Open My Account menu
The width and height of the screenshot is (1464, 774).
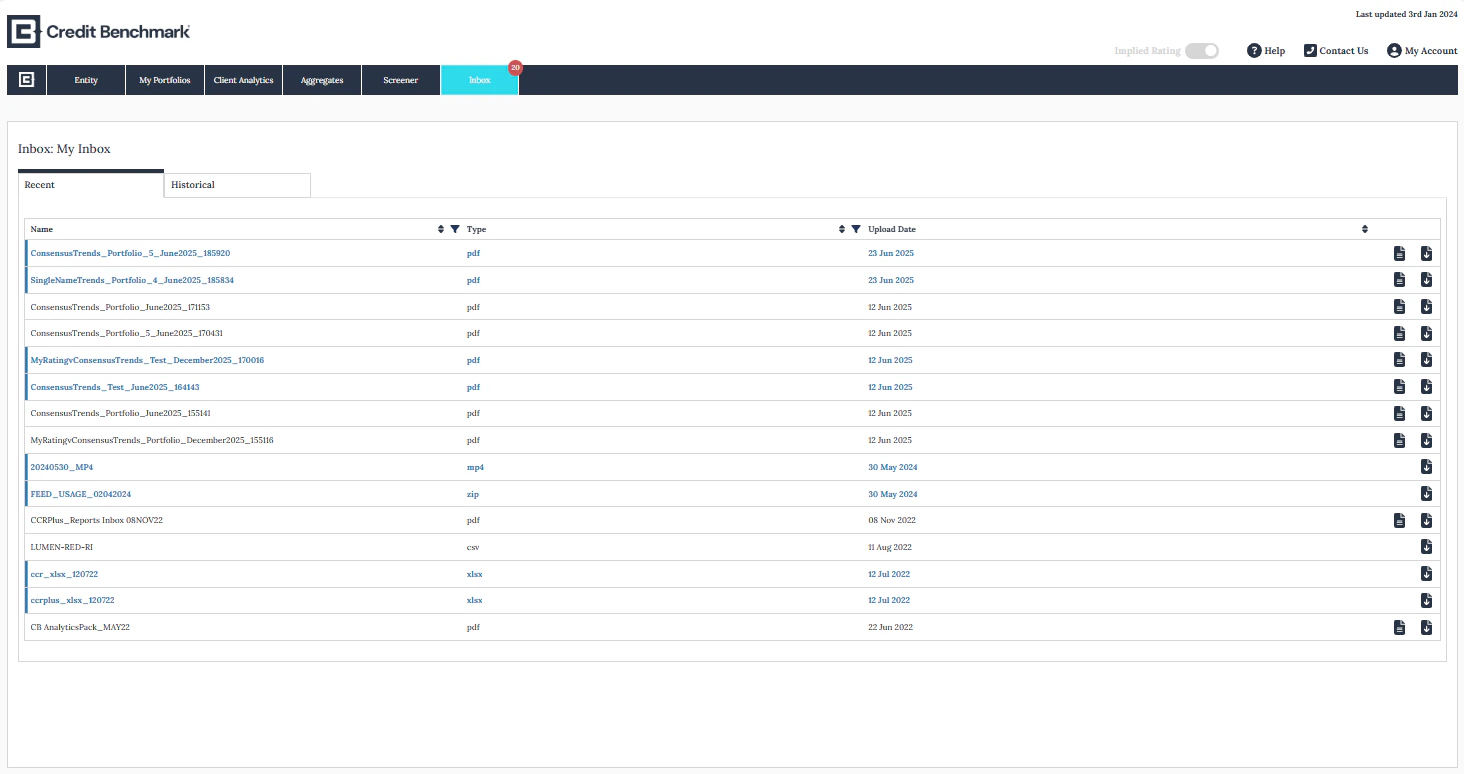(1422, 51)
